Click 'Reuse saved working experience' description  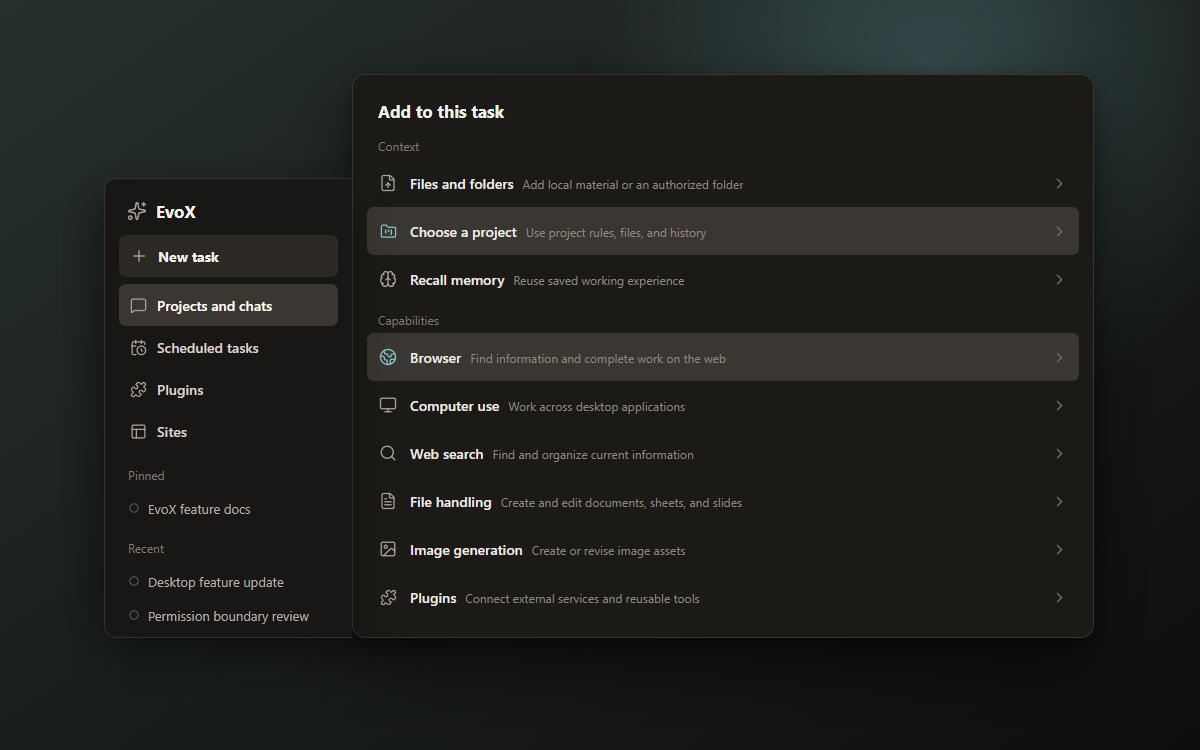[x=599, y=280]
